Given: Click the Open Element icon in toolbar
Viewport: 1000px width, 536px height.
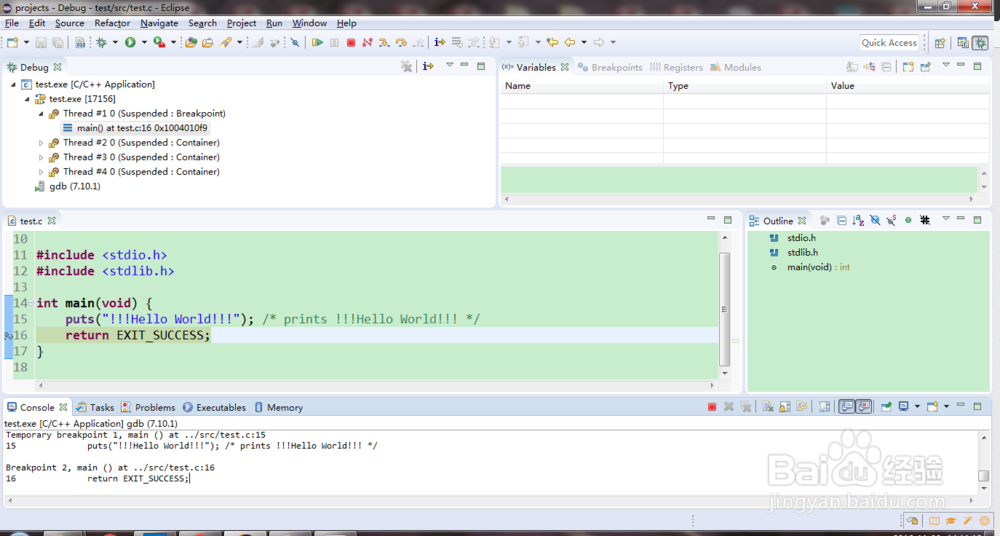Looking at the screenshot, I should (191, 43).
